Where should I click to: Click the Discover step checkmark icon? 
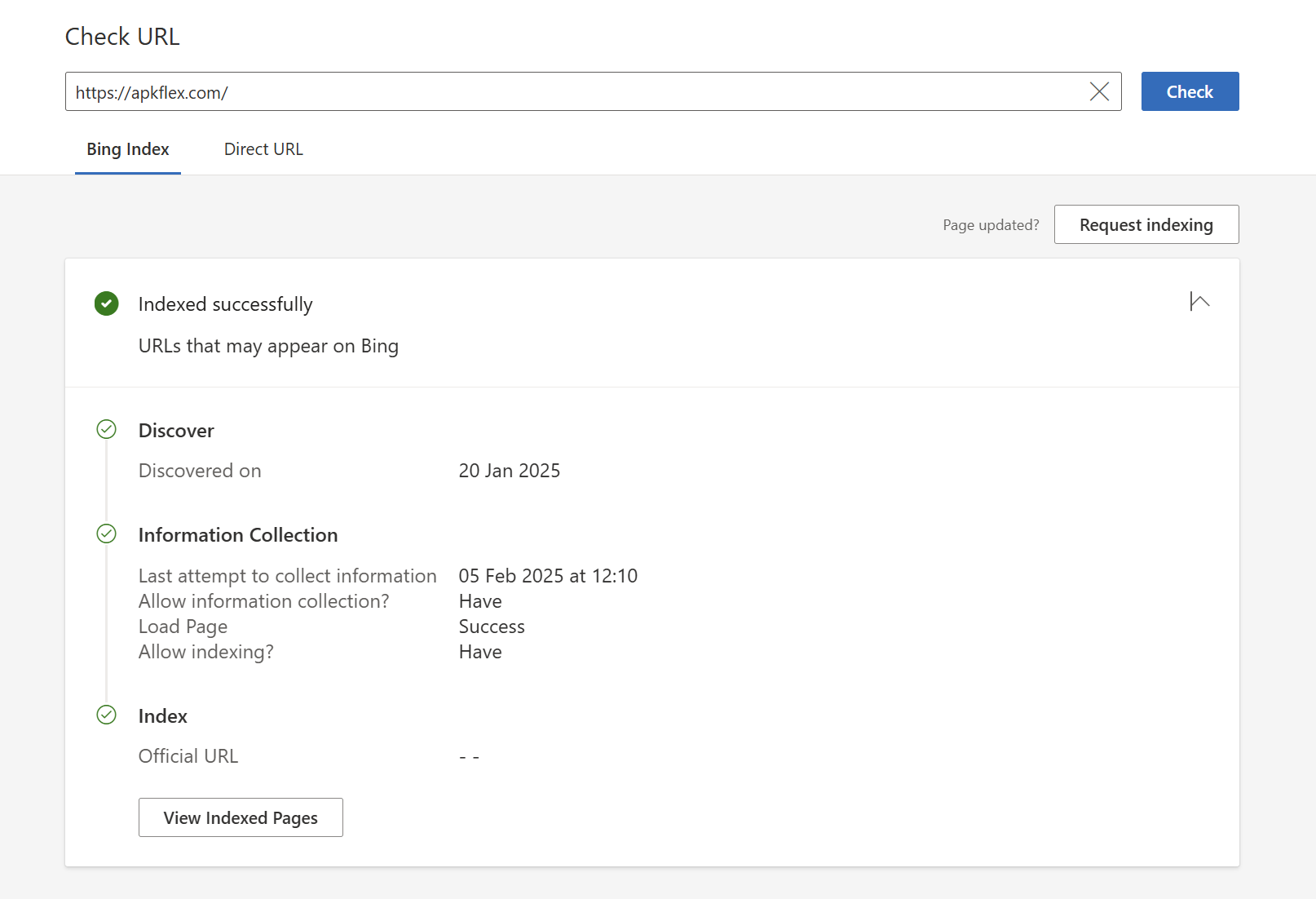point(107,429)
